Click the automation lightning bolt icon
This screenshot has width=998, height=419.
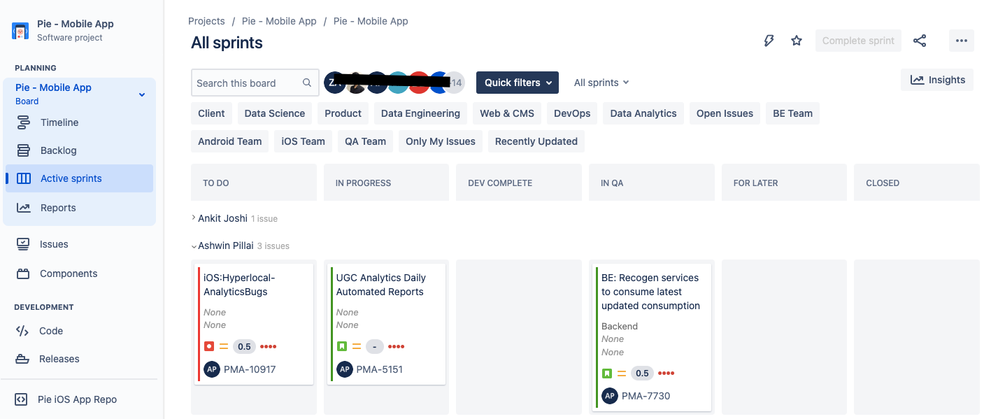[x=769, y=41]
